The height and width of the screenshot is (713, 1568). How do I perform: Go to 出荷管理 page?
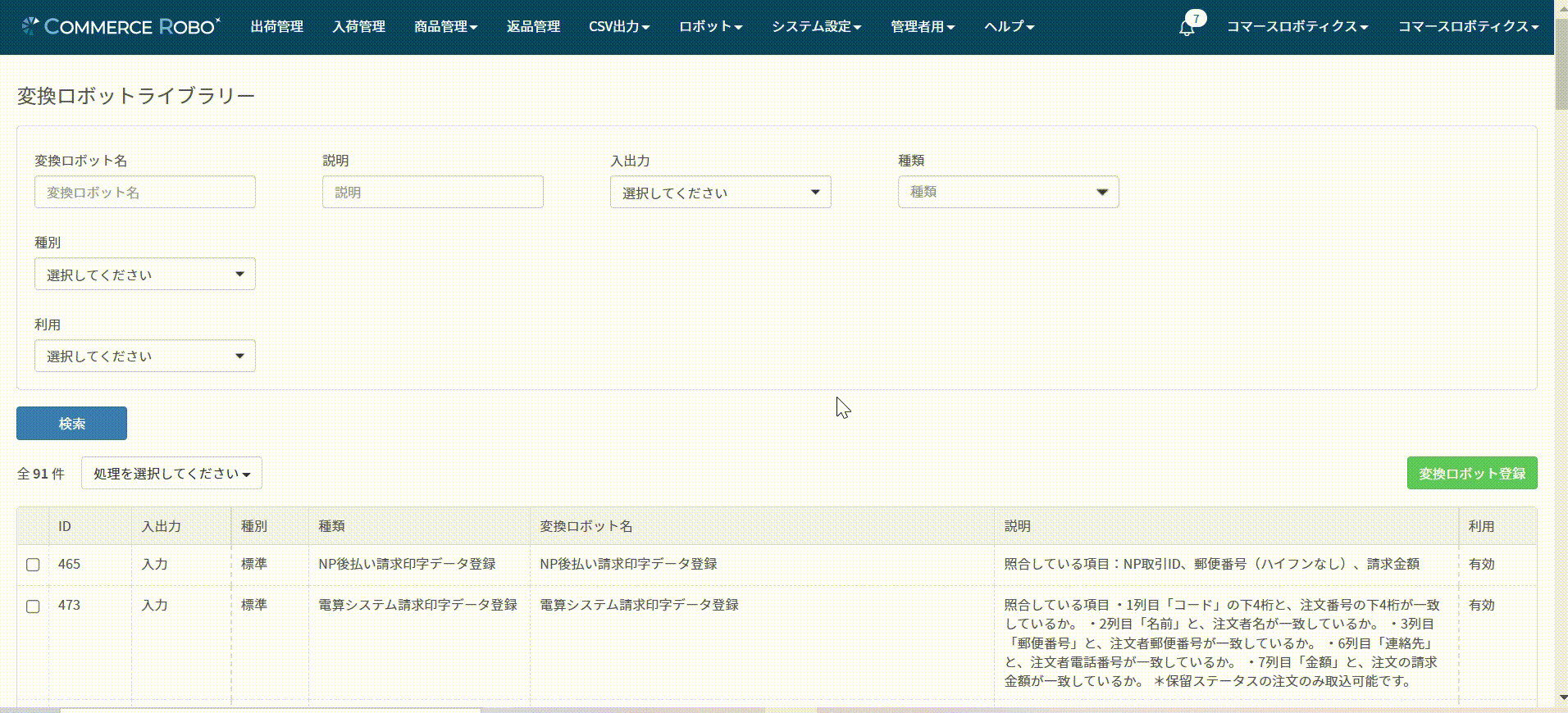click(x=277, y=26)
